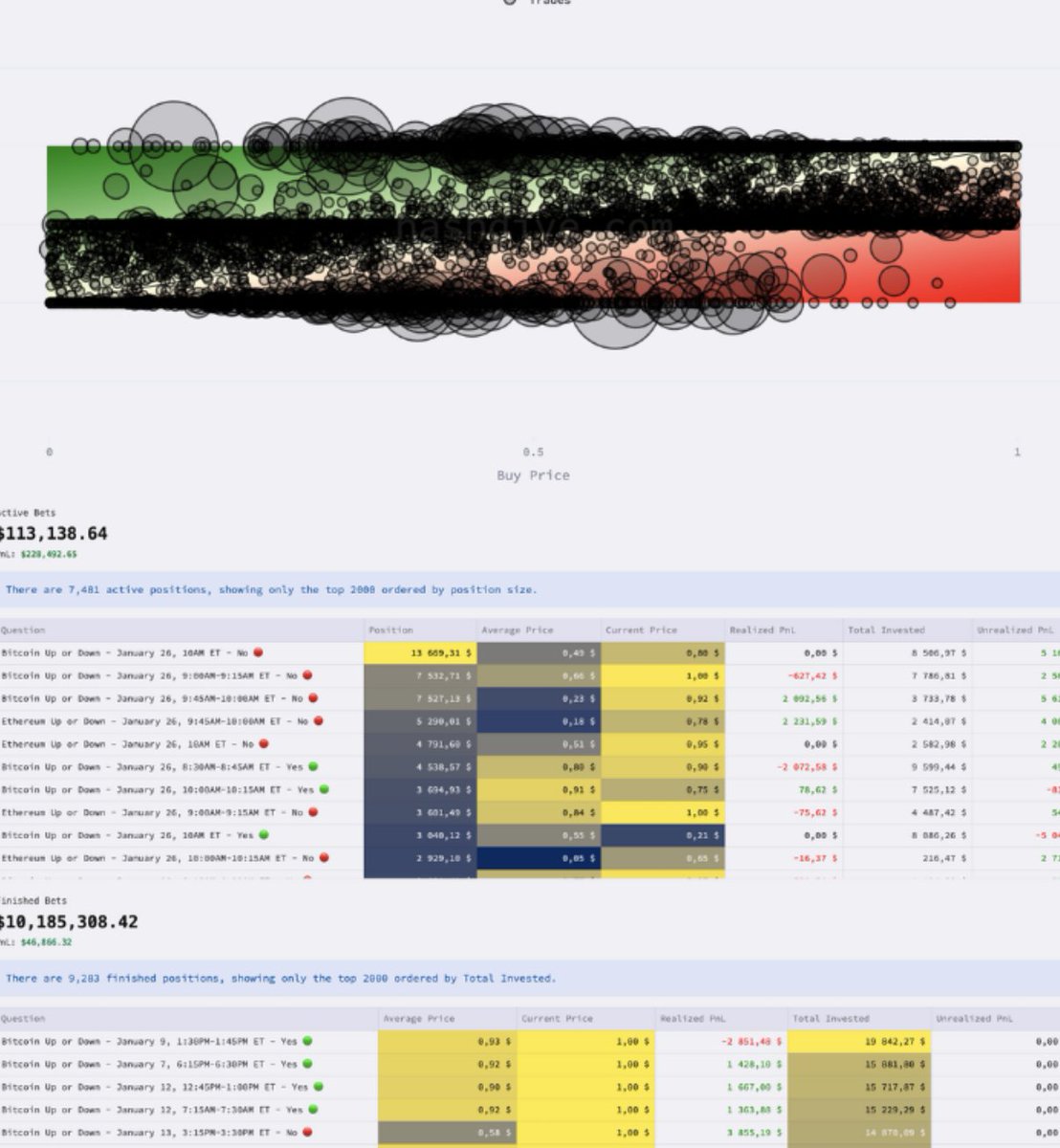This screenshot has height=1148, width=1060.
Task: Click position cell 4 791,60 $
Action: click(x=420, y=745)
